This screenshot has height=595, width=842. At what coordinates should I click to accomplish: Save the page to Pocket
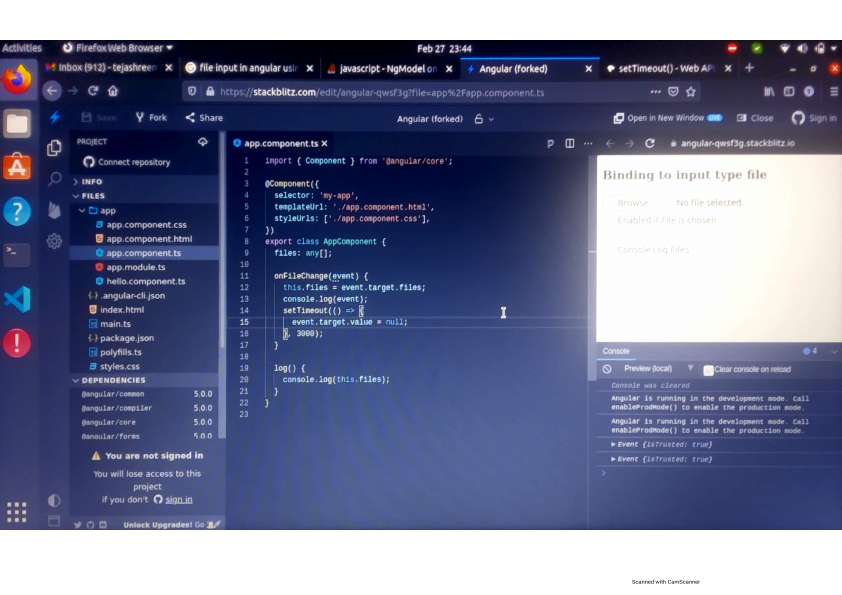pos(673,92)
